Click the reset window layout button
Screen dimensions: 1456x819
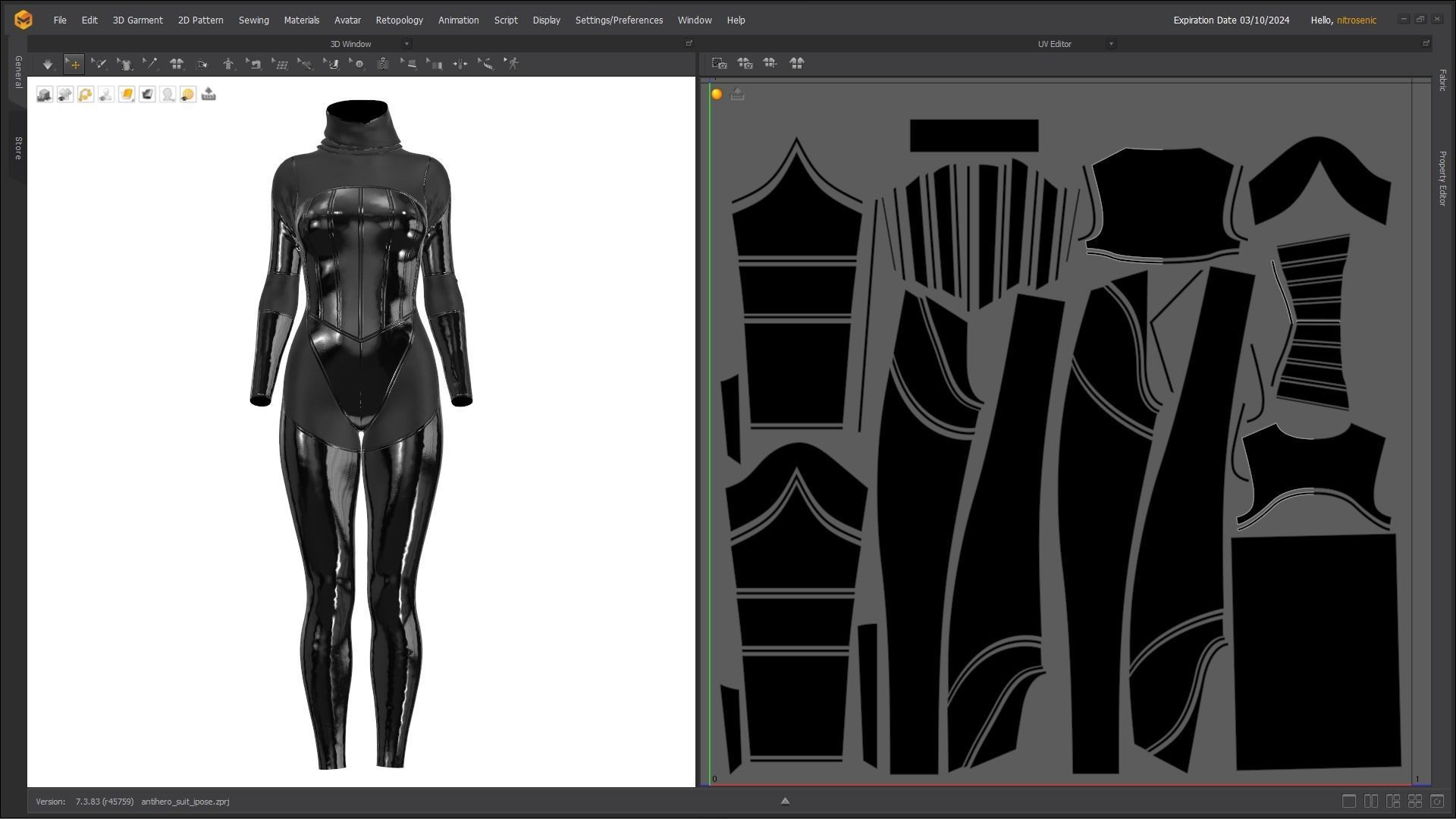[x=1436, y=801]
